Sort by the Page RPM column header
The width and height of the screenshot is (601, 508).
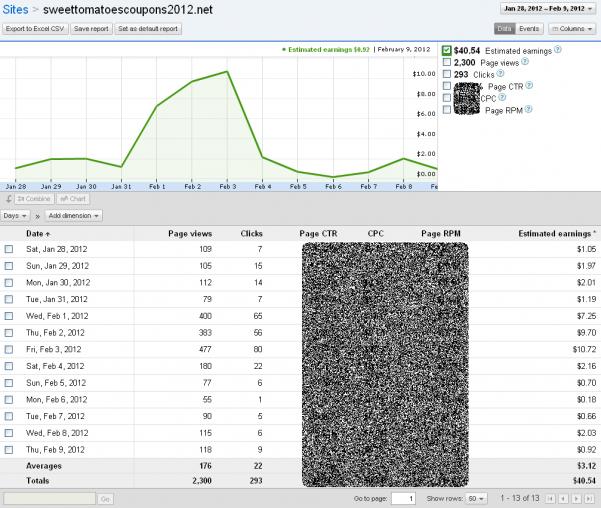(441, 233)
